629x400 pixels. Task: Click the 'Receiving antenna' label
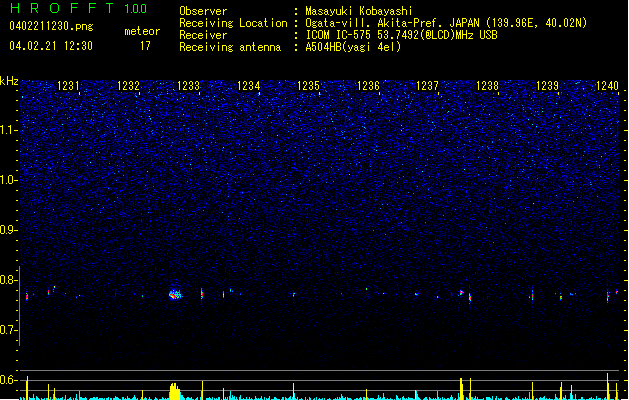(x=230, y=47)
